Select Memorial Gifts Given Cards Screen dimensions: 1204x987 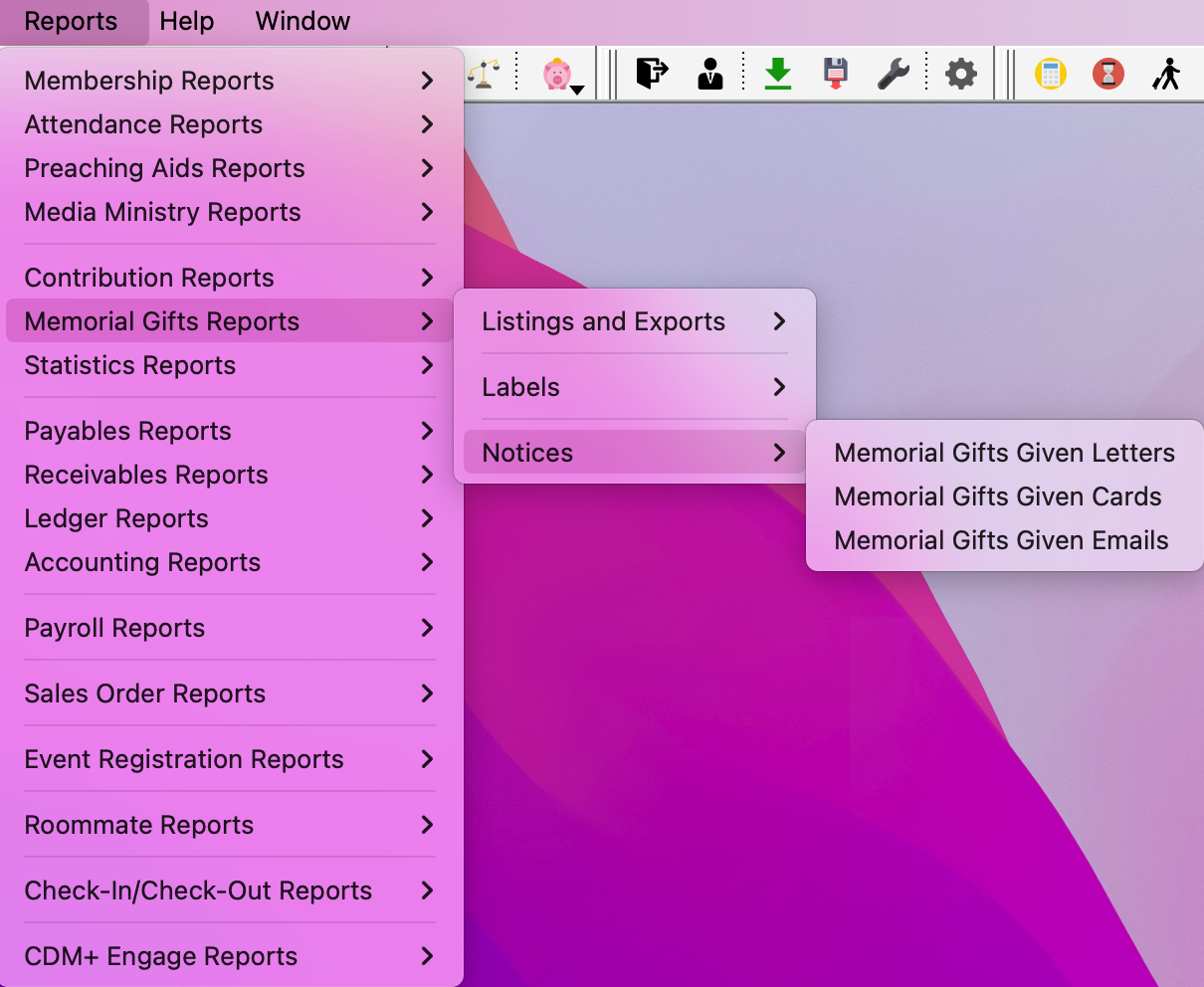[x=998, y=496]
